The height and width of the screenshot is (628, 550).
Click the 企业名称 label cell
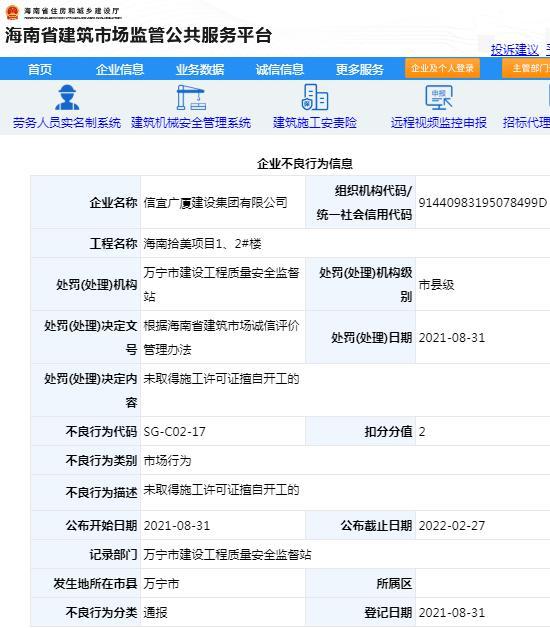tap(86, 203)
